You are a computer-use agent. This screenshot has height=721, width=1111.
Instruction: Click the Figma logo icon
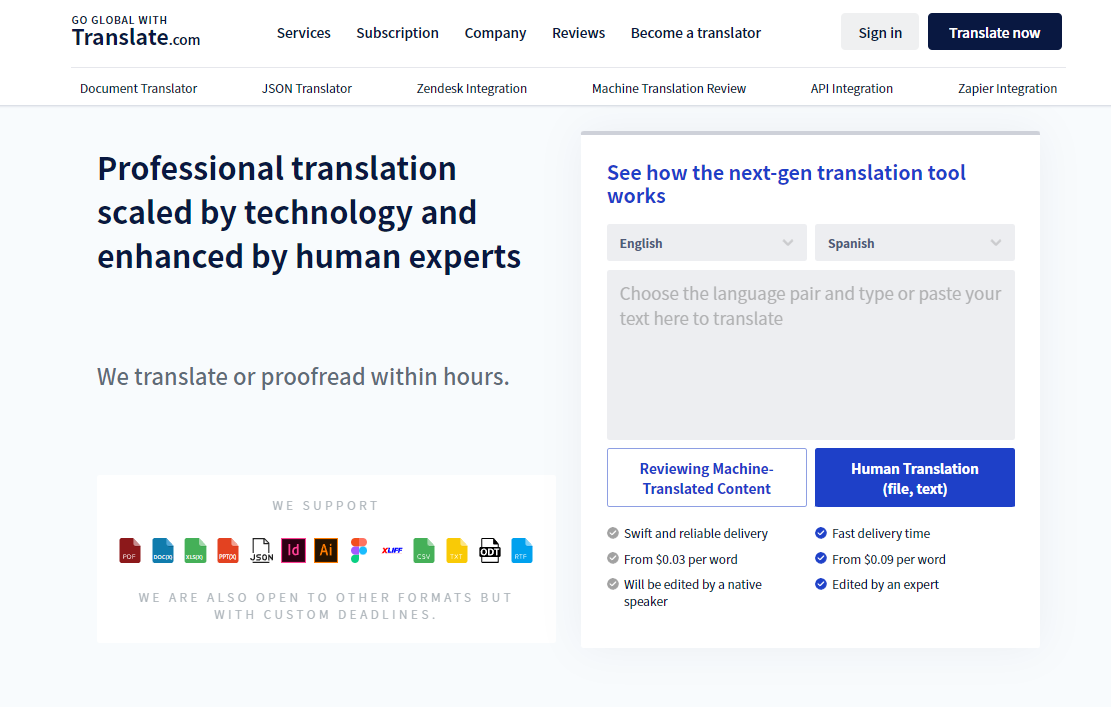(359, 550)
